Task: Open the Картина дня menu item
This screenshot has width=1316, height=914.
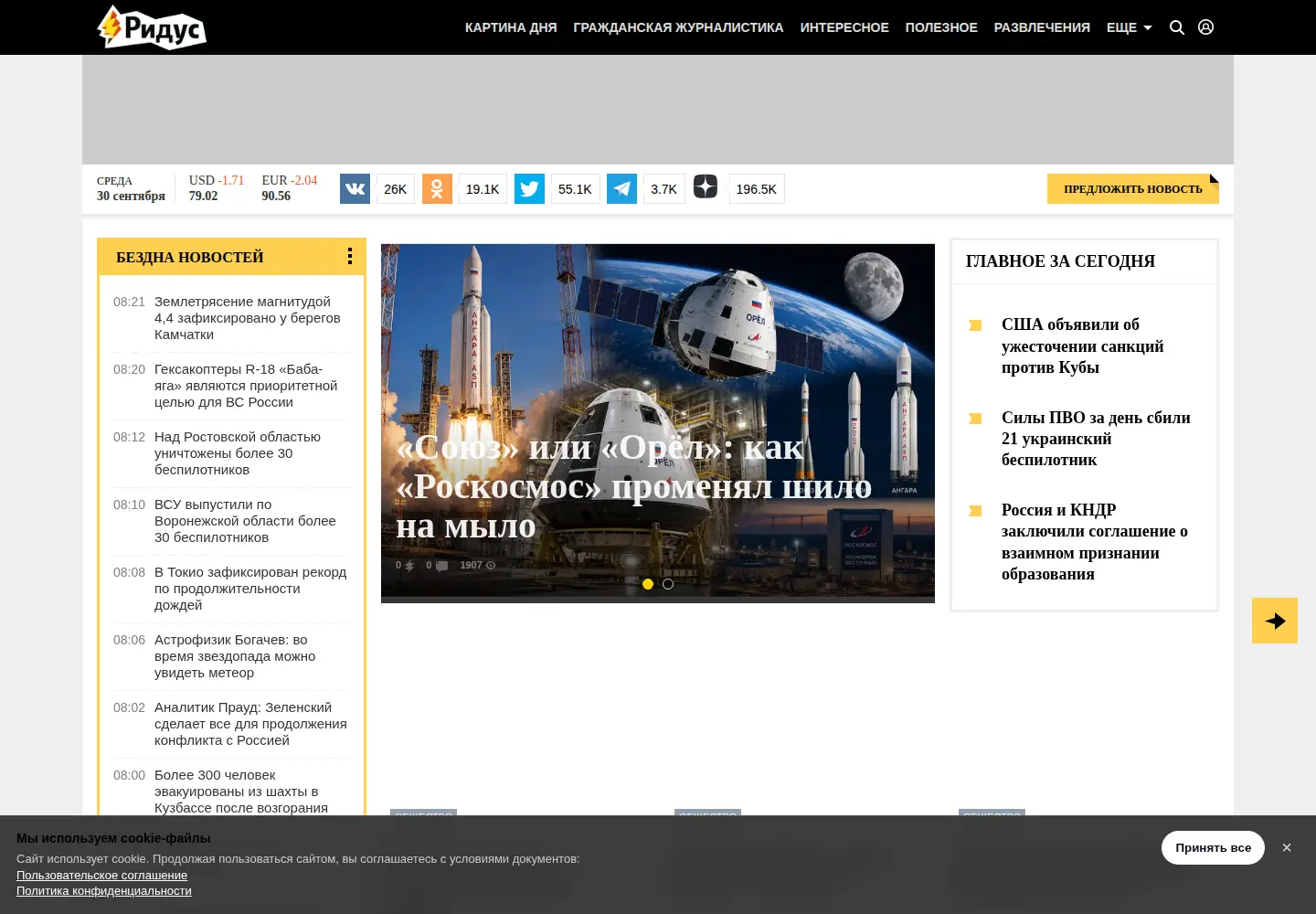Action: (511, 27)
